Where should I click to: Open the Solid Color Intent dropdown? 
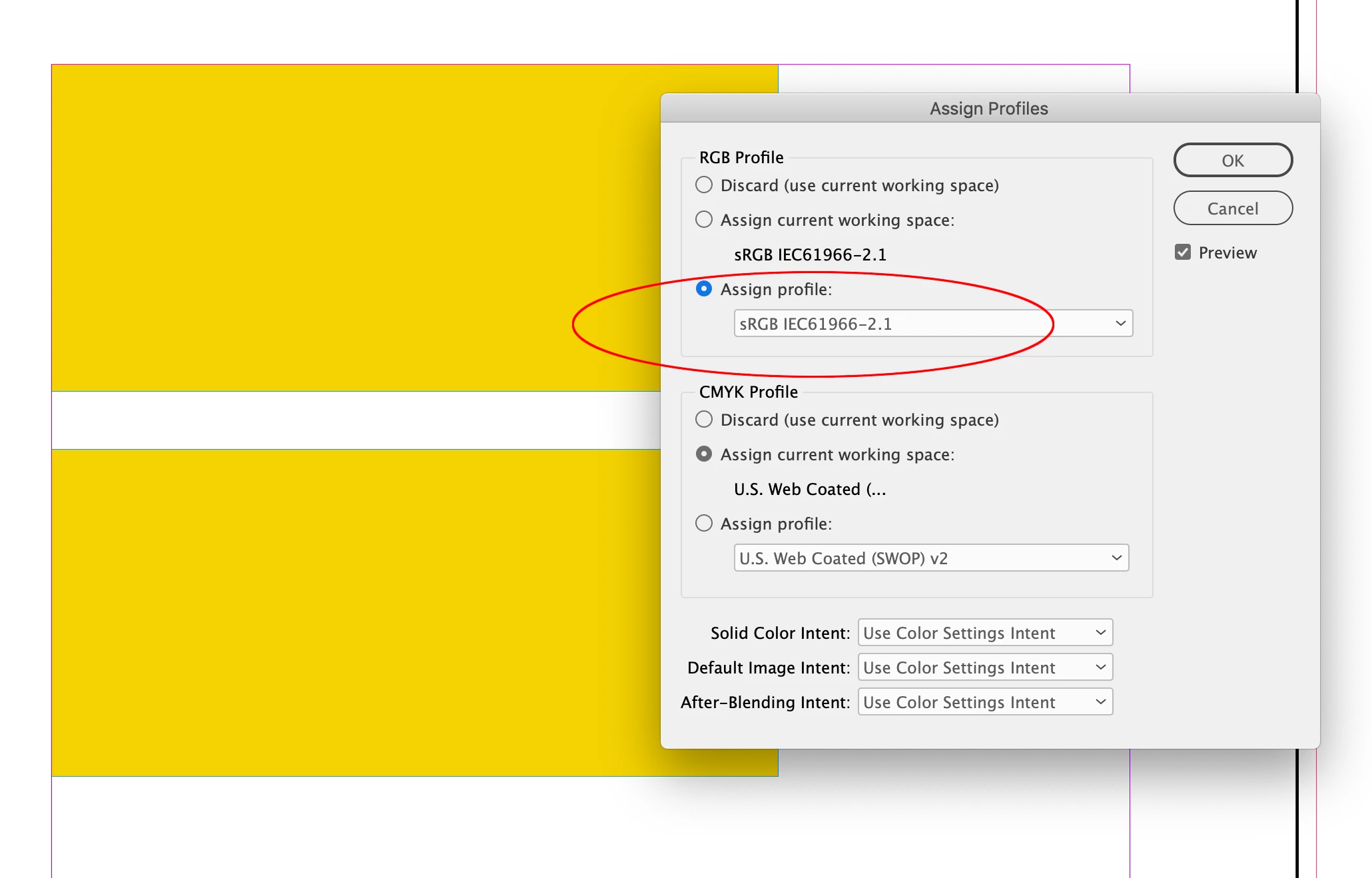click(x=985, y=633)
